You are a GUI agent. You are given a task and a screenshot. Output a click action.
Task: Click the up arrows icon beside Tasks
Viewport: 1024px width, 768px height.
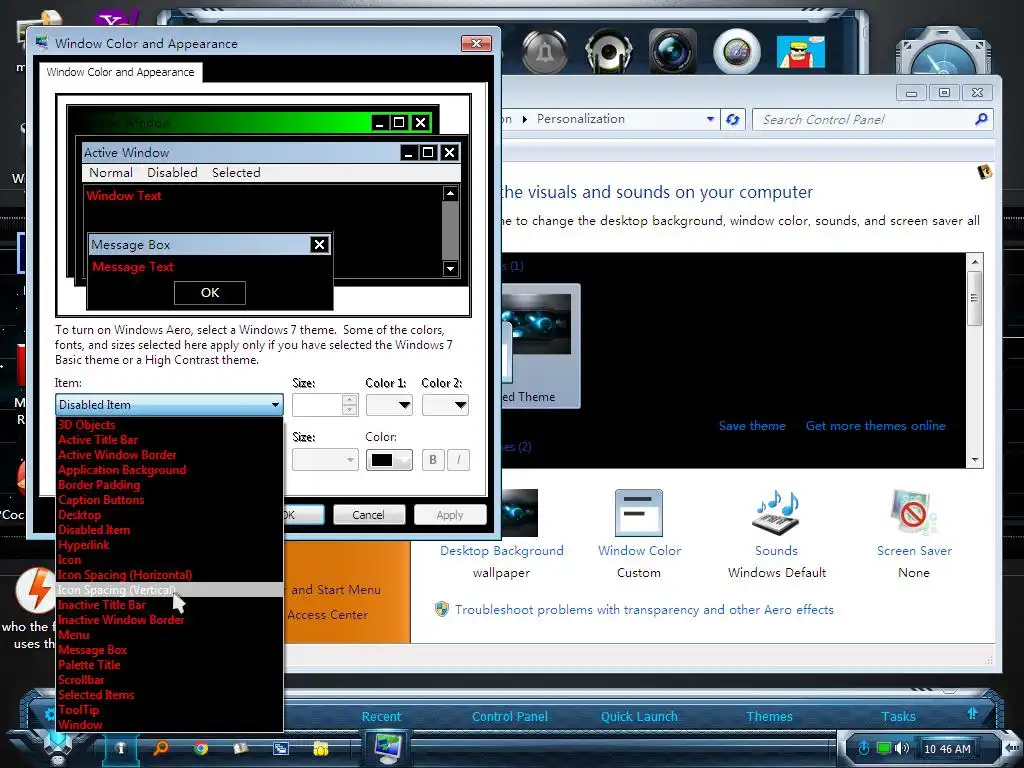coord(972,712)
